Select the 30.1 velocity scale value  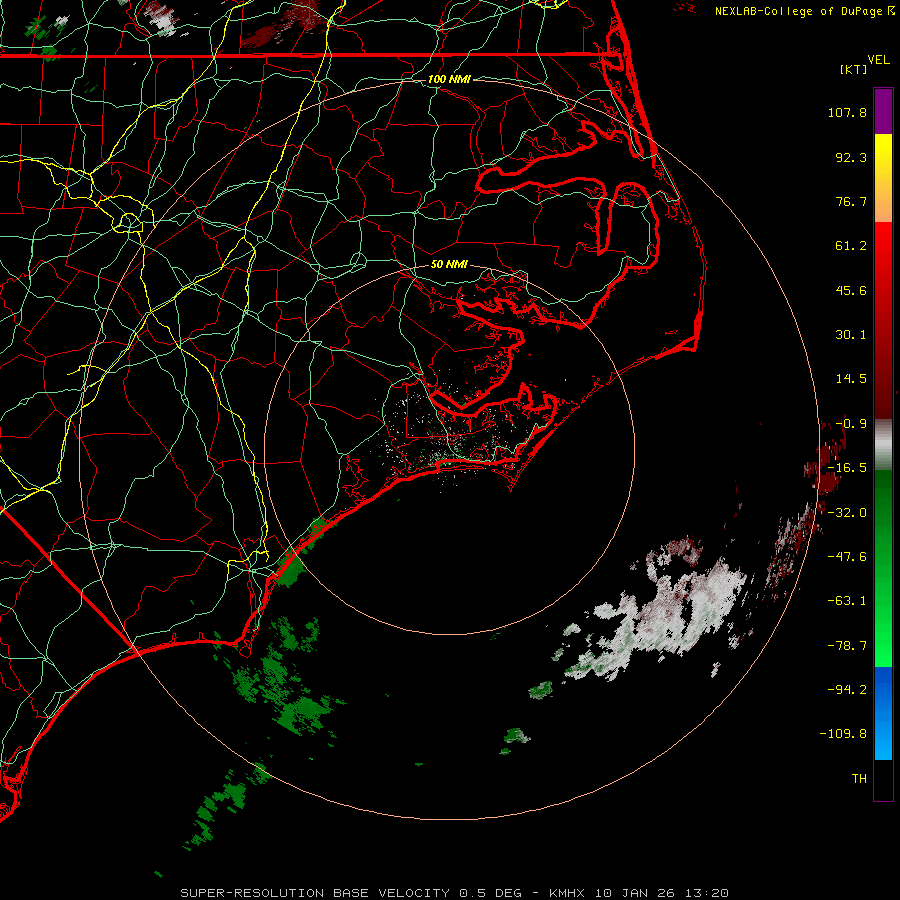(851, 335)
